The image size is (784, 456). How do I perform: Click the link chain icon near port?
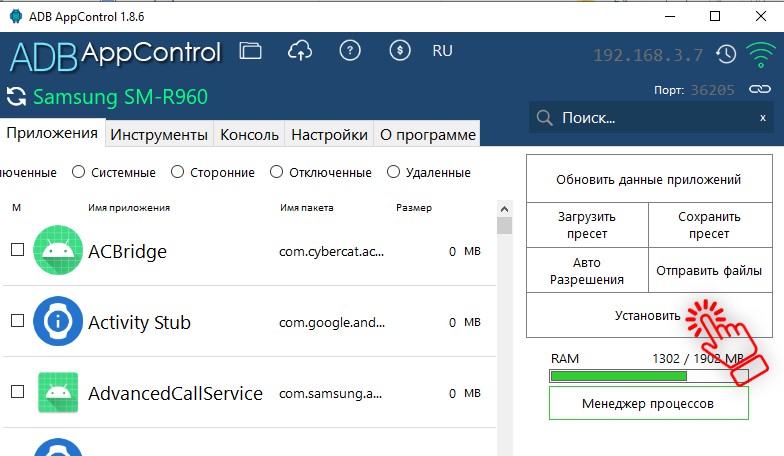coord(761,90)
